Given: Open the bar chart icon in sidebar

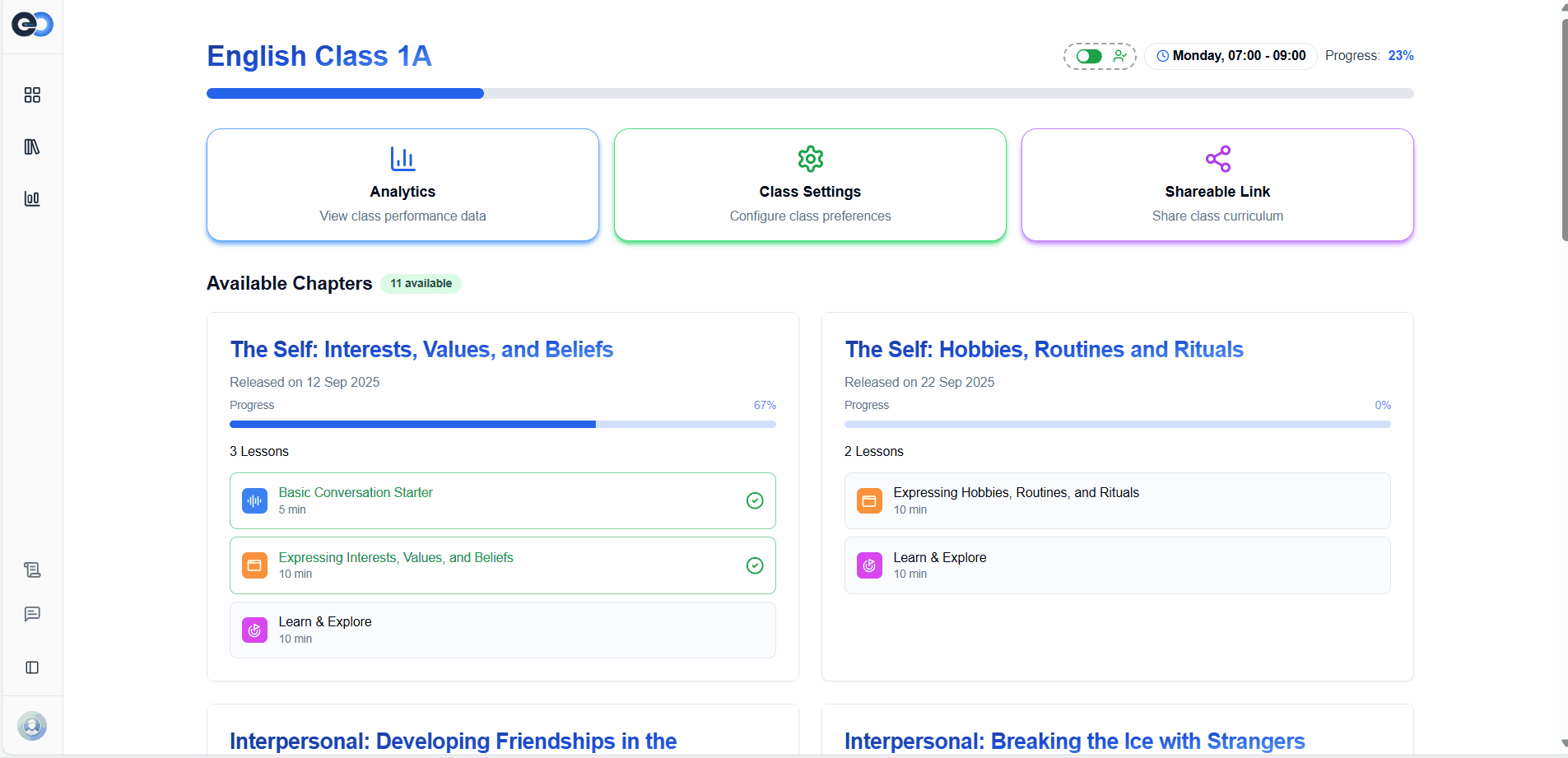Looking at the screenshot, I should 32,198.
